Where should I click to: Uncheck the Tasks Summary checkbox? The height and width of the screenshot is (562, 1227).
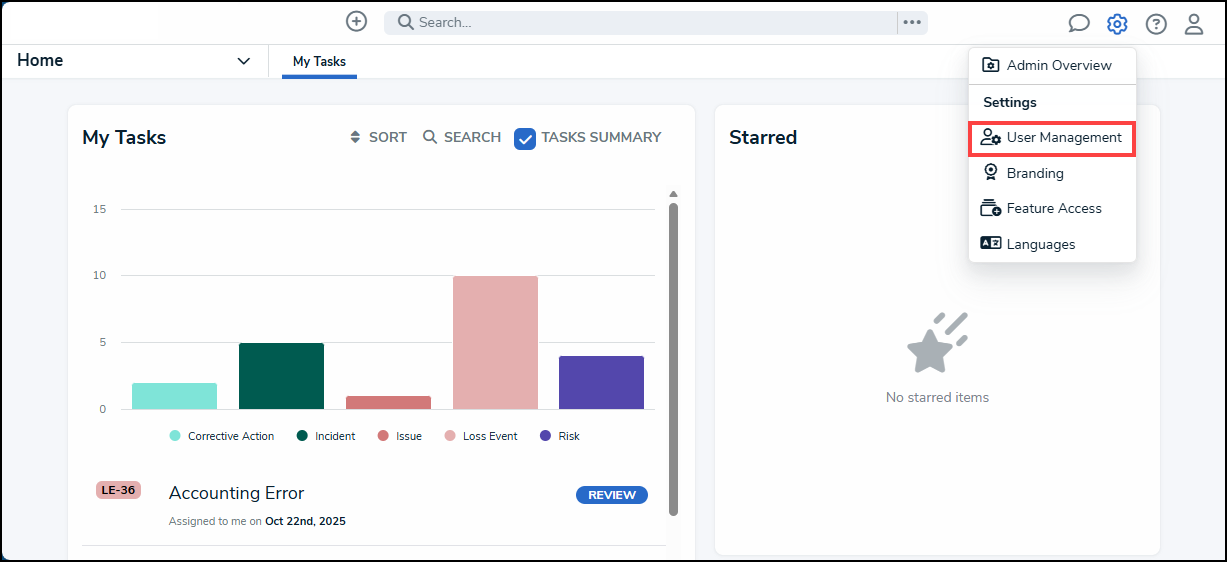tap(525, 138)
